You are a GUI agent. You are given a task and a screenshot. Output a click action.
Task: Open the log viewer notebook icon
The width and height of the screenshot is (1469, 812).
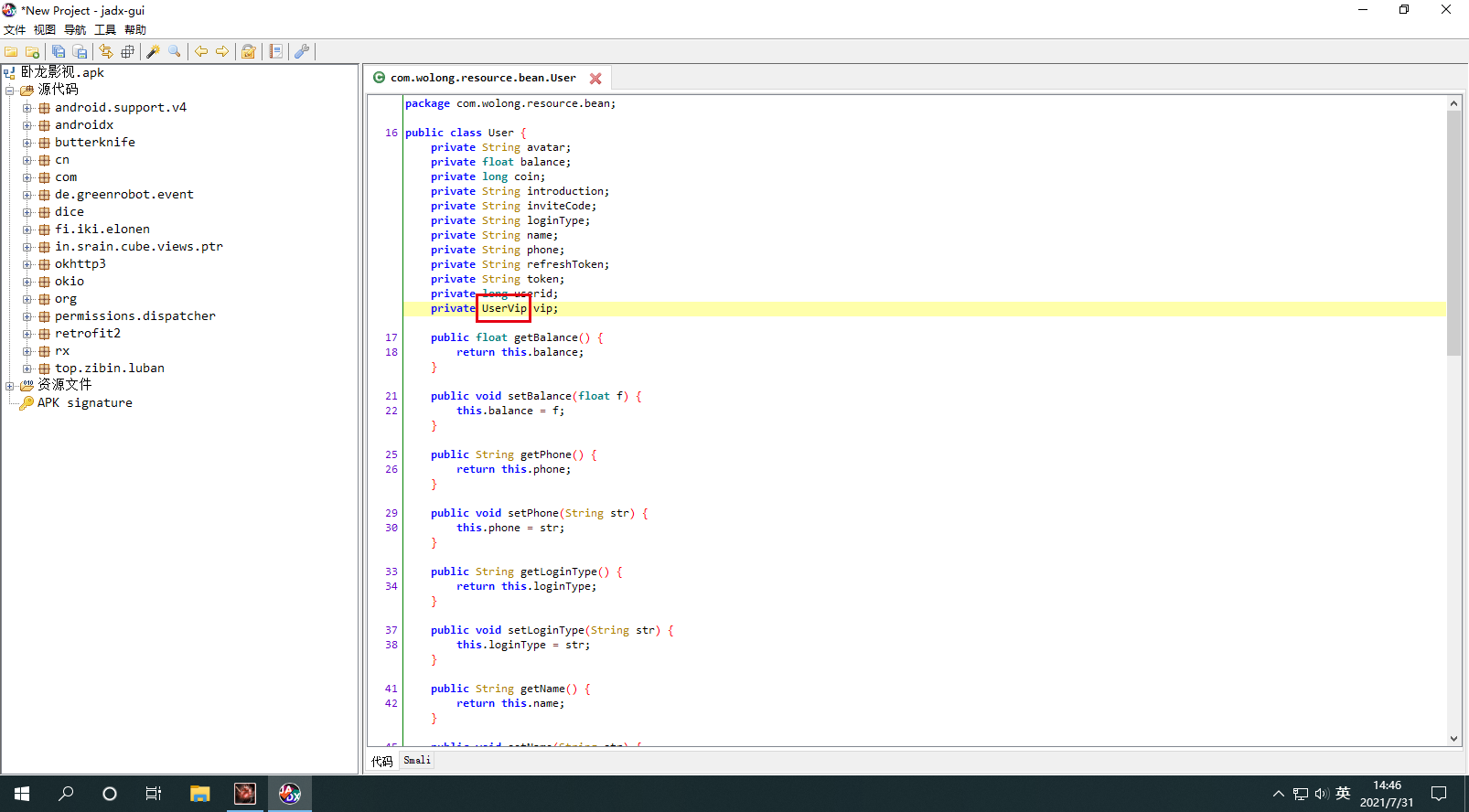275,52
